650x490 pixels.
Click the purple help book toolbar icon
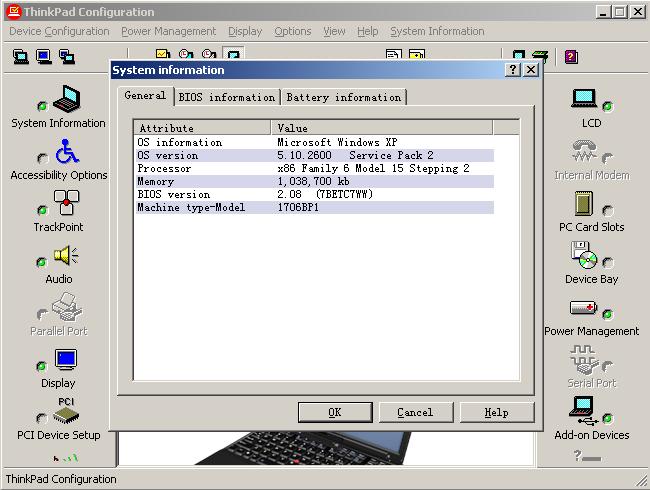click(571, 56)
